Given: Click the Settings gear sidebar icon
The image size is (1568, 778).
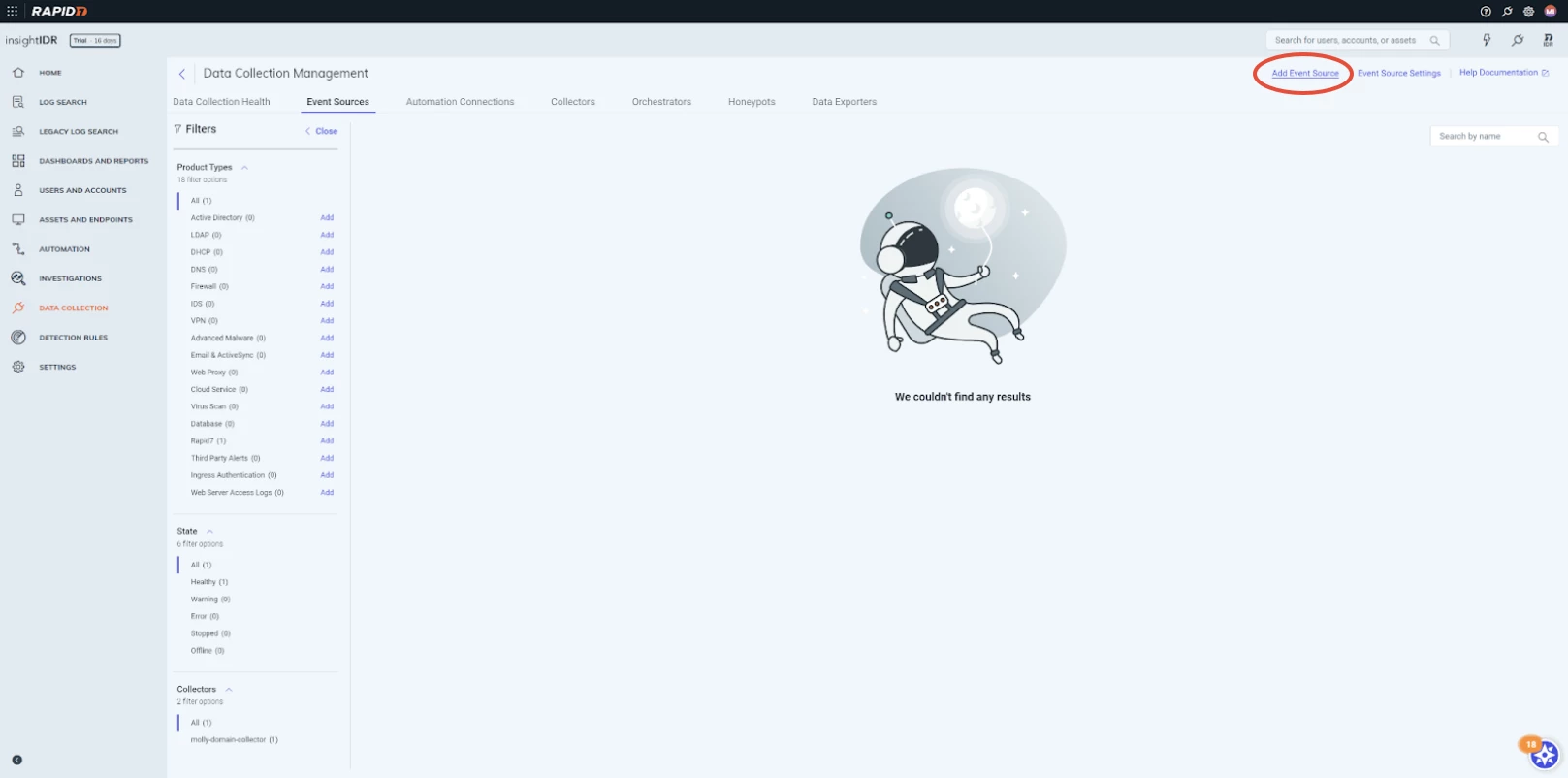Looking at the screenshot, I should (x=17, y=367).
